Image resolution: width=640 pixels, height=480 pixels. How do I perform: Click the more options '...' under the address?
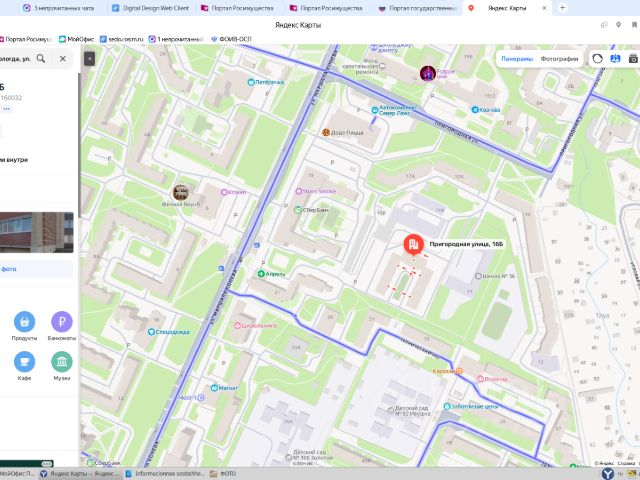click(6, 109)
